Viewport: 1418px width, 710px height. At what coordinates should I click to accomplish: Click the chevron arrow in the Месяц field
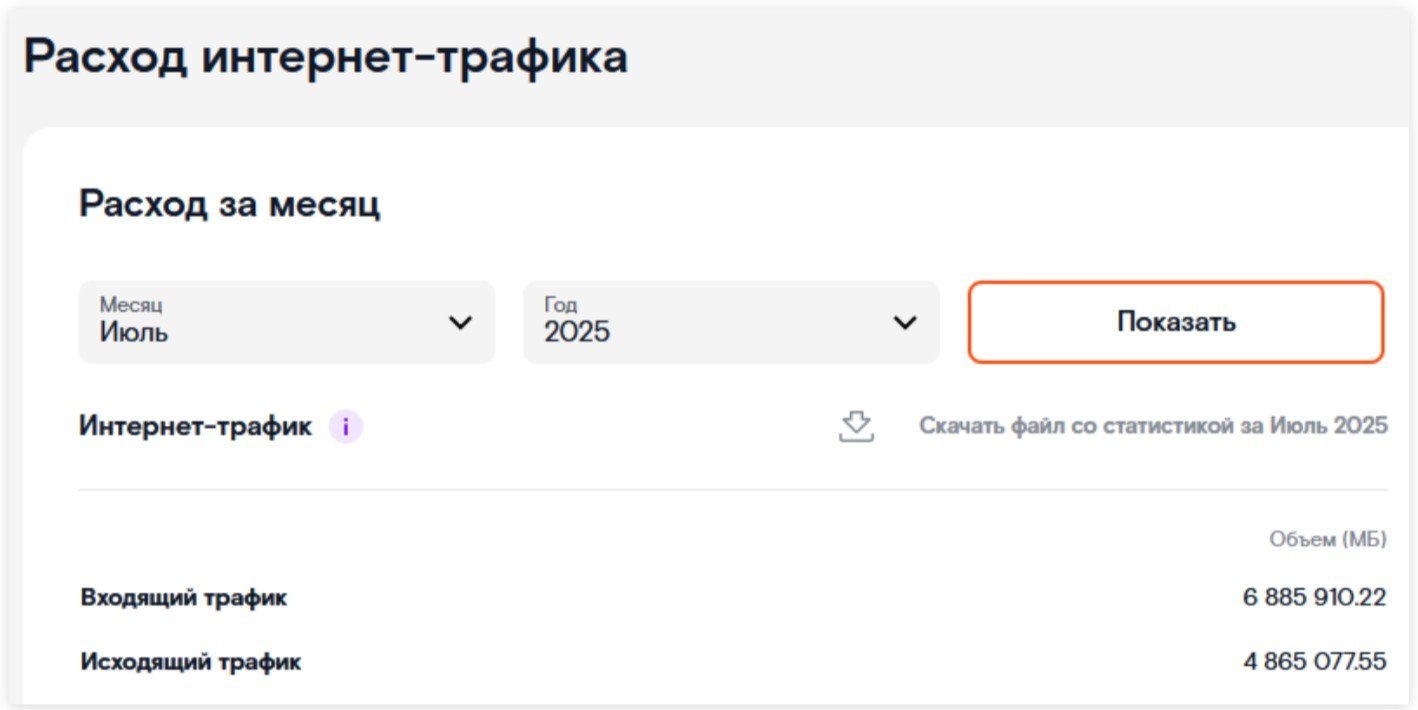[x=460, y=323]
